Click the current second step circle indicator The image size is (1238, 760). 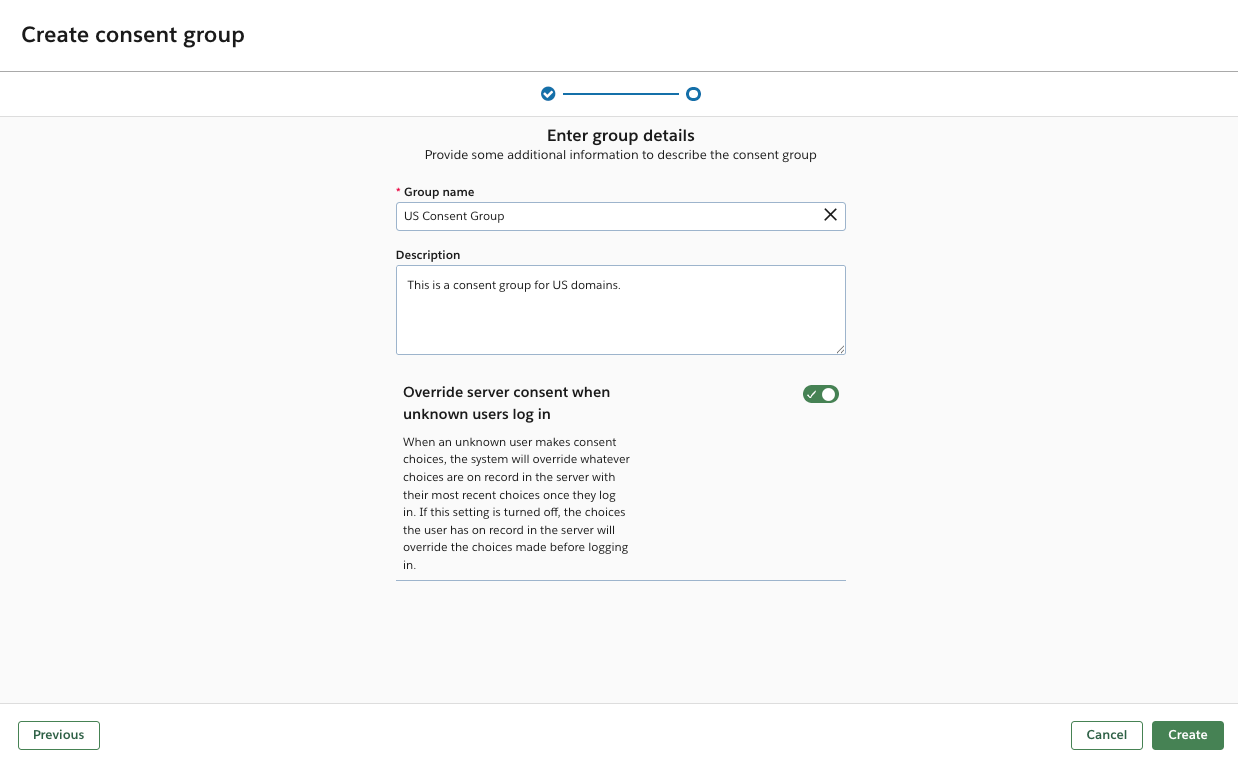(x=693, y=94)
